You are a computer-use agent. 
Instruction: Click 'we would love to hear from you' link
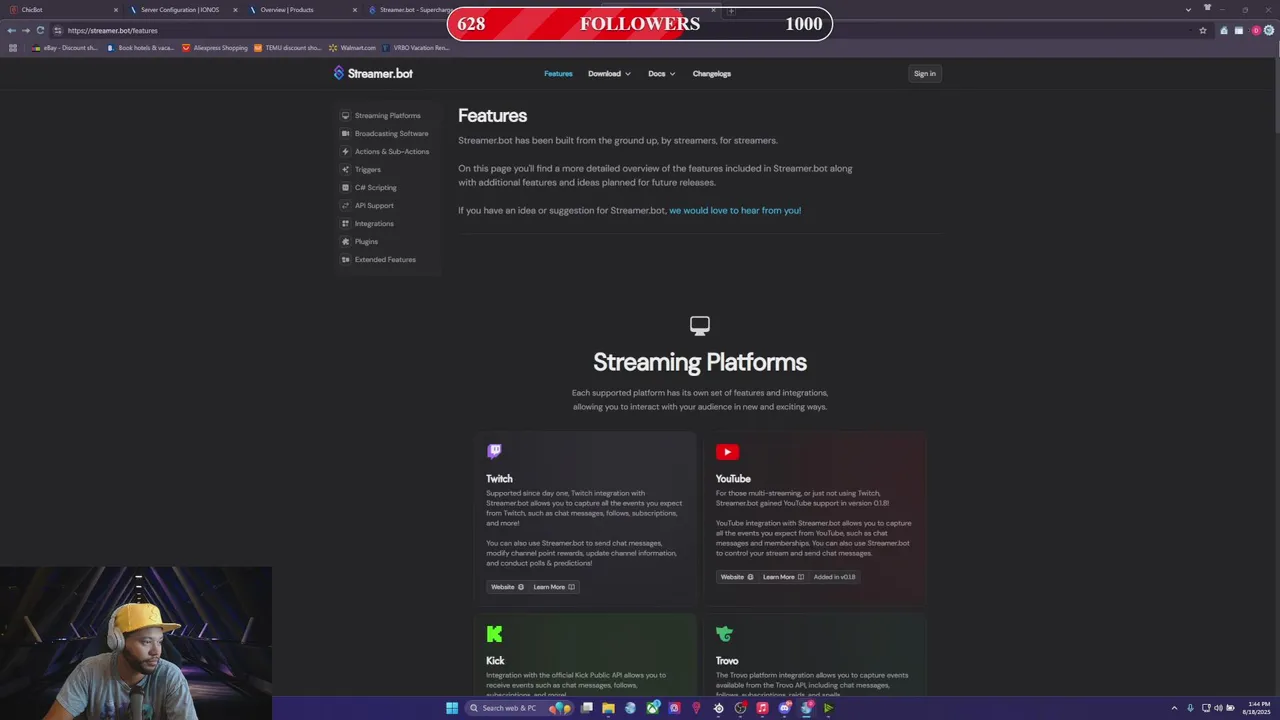(735, 210)
